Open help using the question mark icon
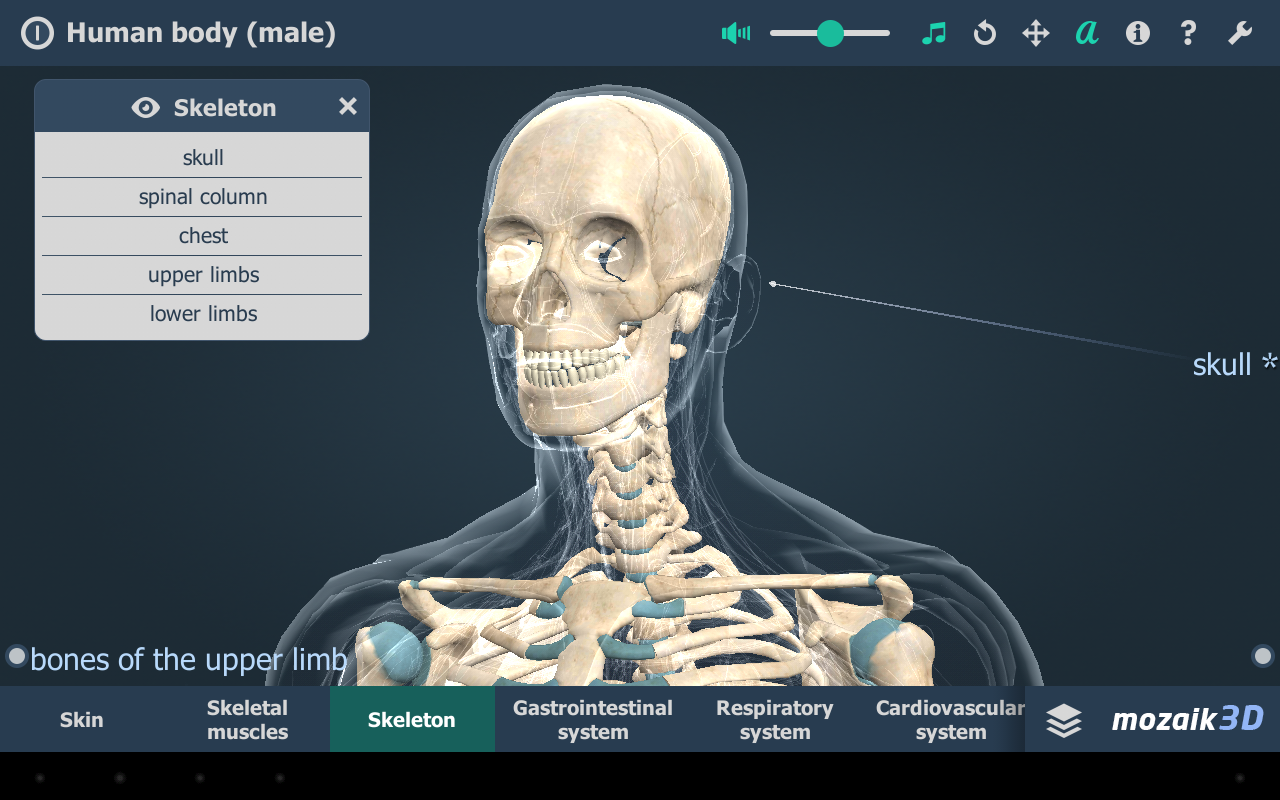Viewport: 1280px width, 800px height. (1187, 32)
